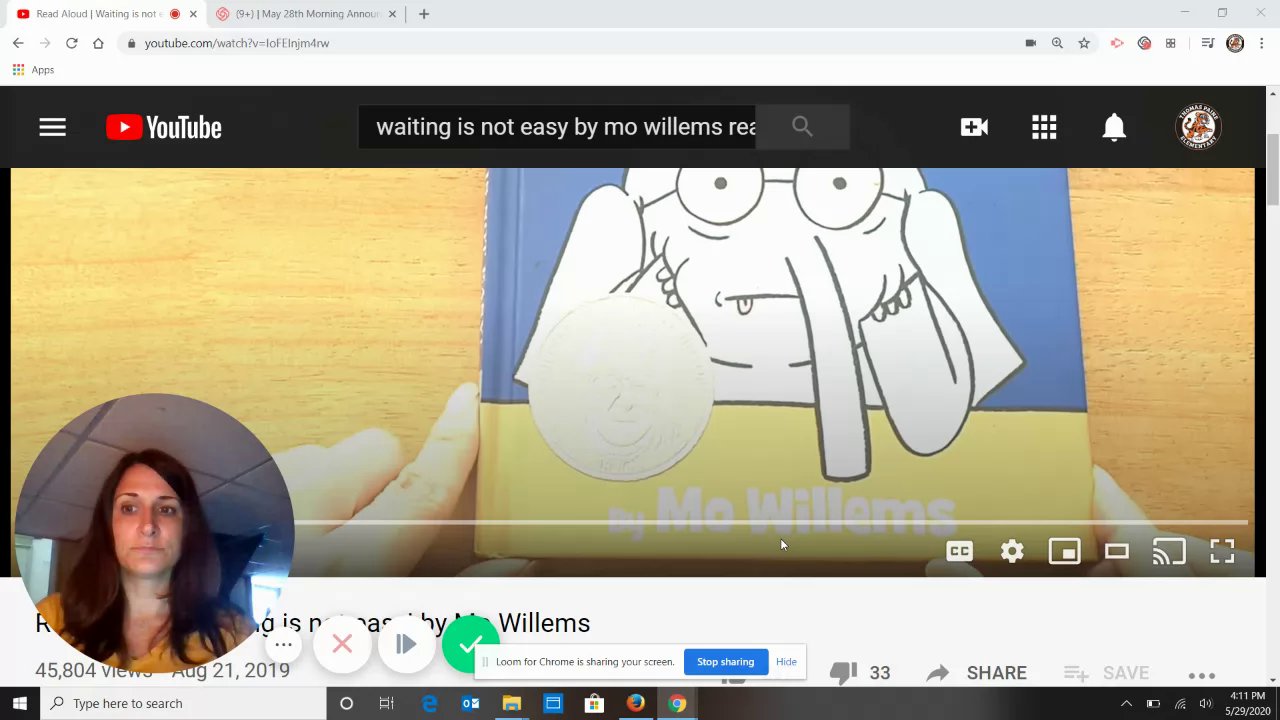Click the Loom webcam bubble
The width and height of the screenshot is (1280, 720).
pyautogui.click(x=153, y=533)
